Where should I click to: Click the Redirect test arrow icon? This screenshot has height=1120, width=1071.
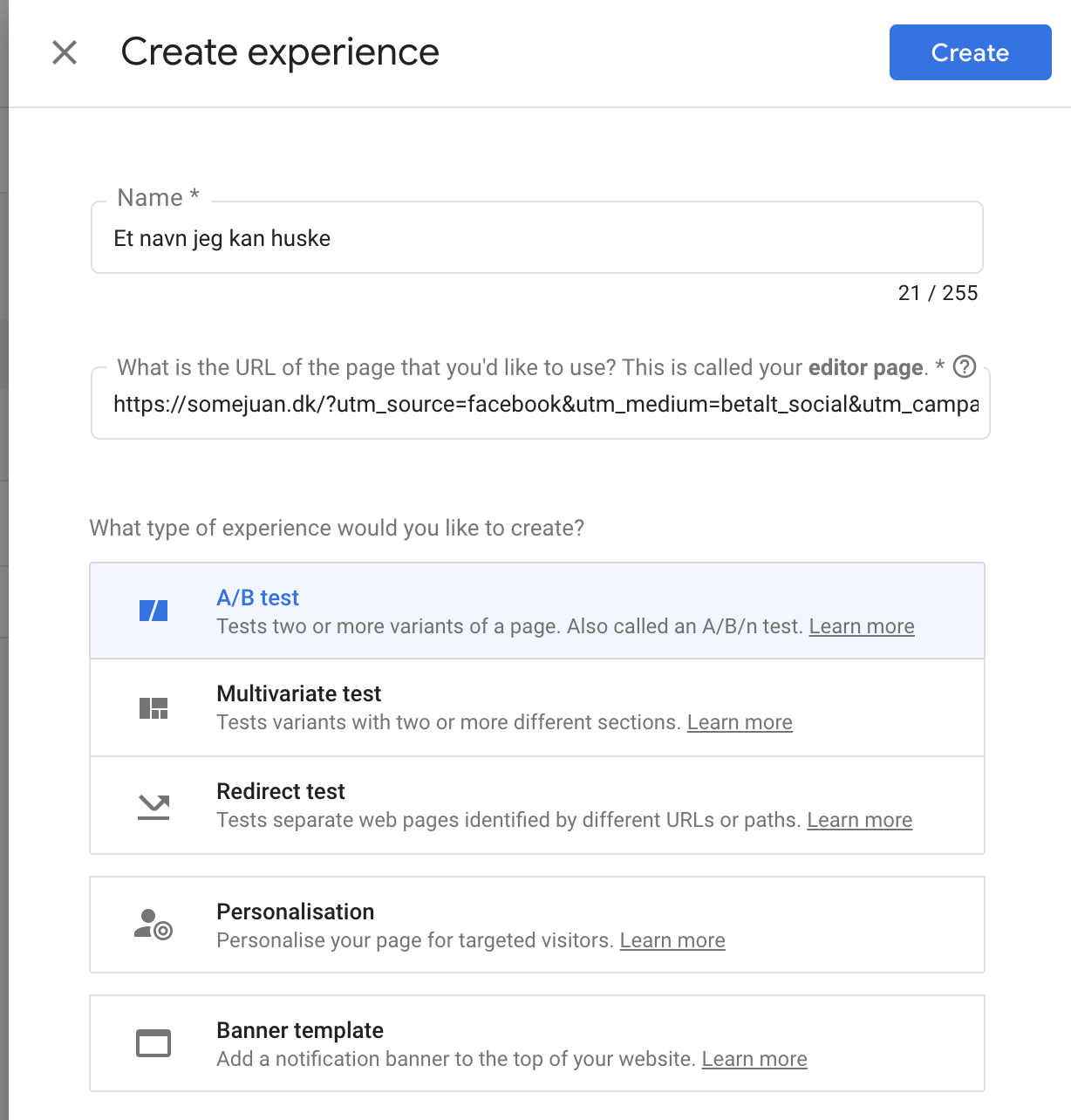pyautogui.click(x=153, y=807)
